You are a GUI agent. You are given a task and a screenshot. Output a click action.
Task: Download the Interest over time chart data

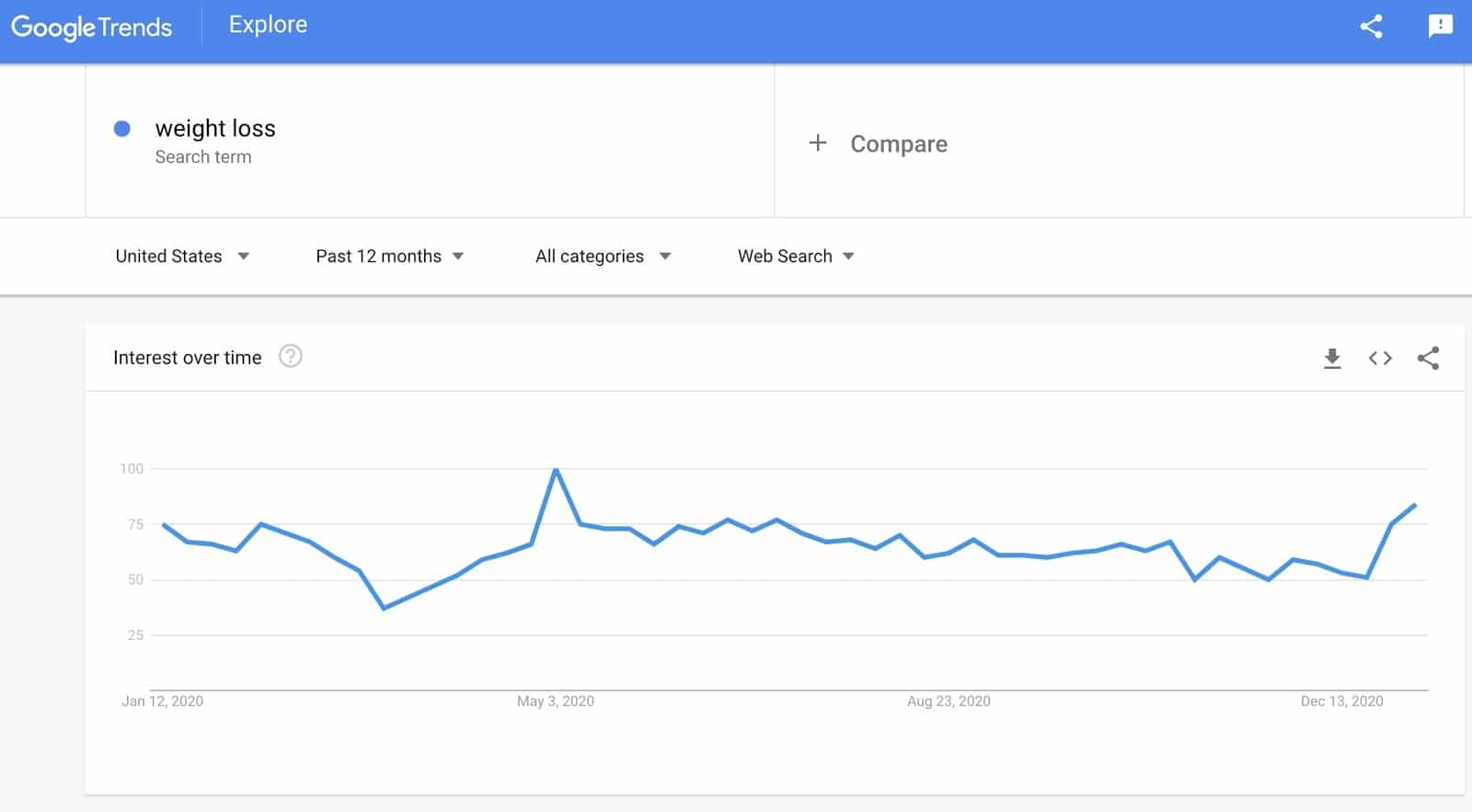[1332, 359]
